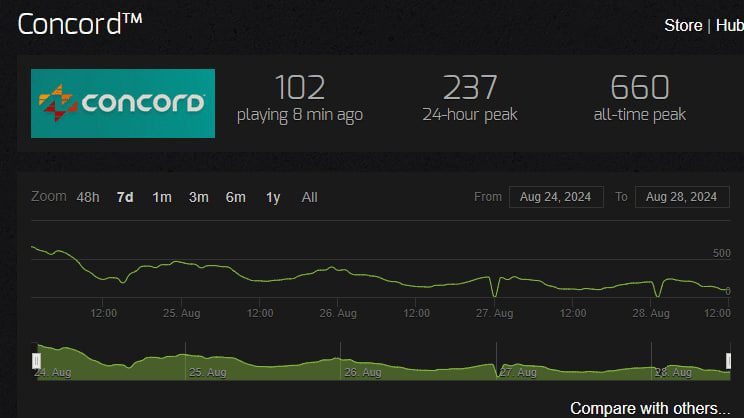Click the Concord game logo image

pyautogui.click(x=123, y=103)
